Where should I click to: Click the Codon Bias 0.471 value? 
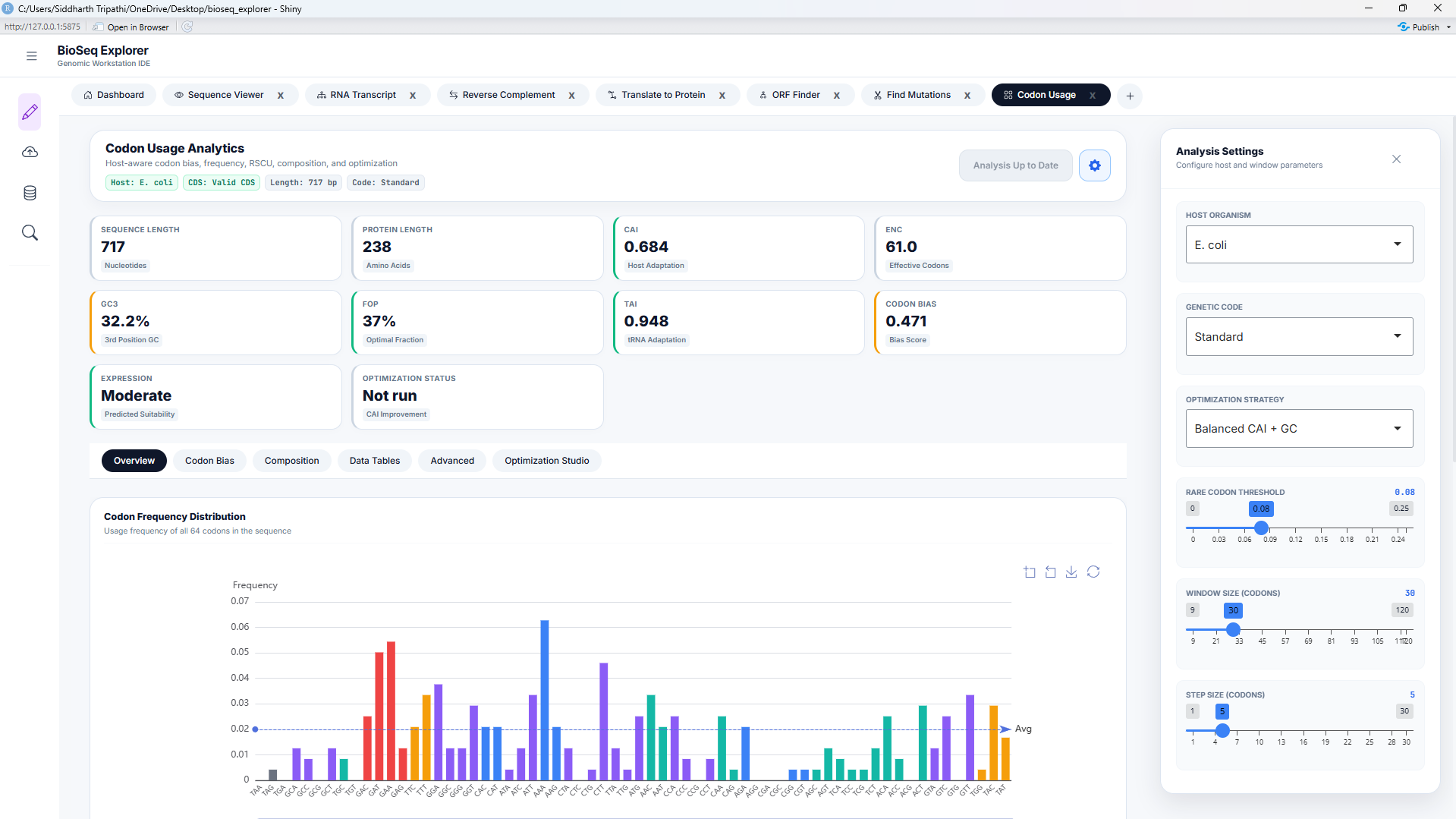[x=906, y=321]
